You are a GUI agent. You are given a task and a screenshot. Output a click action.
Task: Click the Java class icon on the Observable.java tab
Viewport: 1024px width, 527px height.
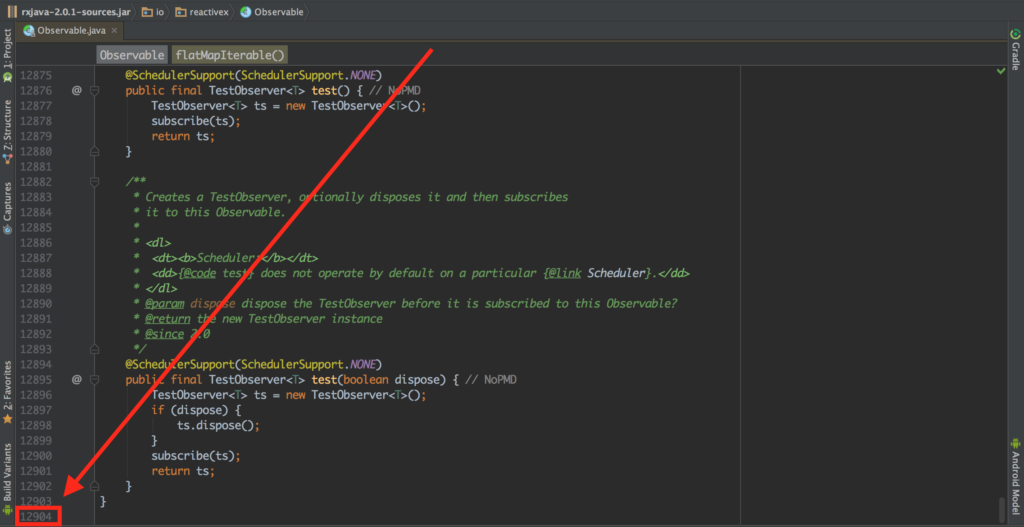pos(29,31)
